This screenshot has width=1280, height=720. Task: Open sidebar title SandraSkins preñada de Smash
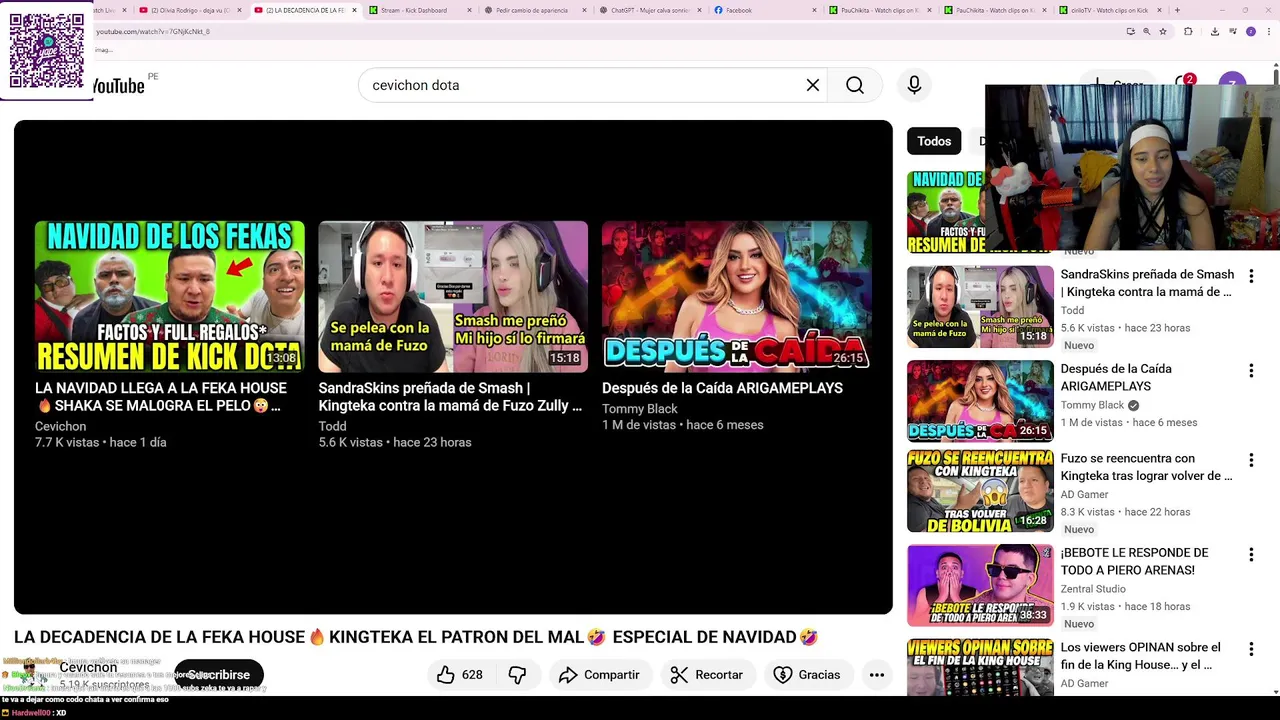point(1147,283)
